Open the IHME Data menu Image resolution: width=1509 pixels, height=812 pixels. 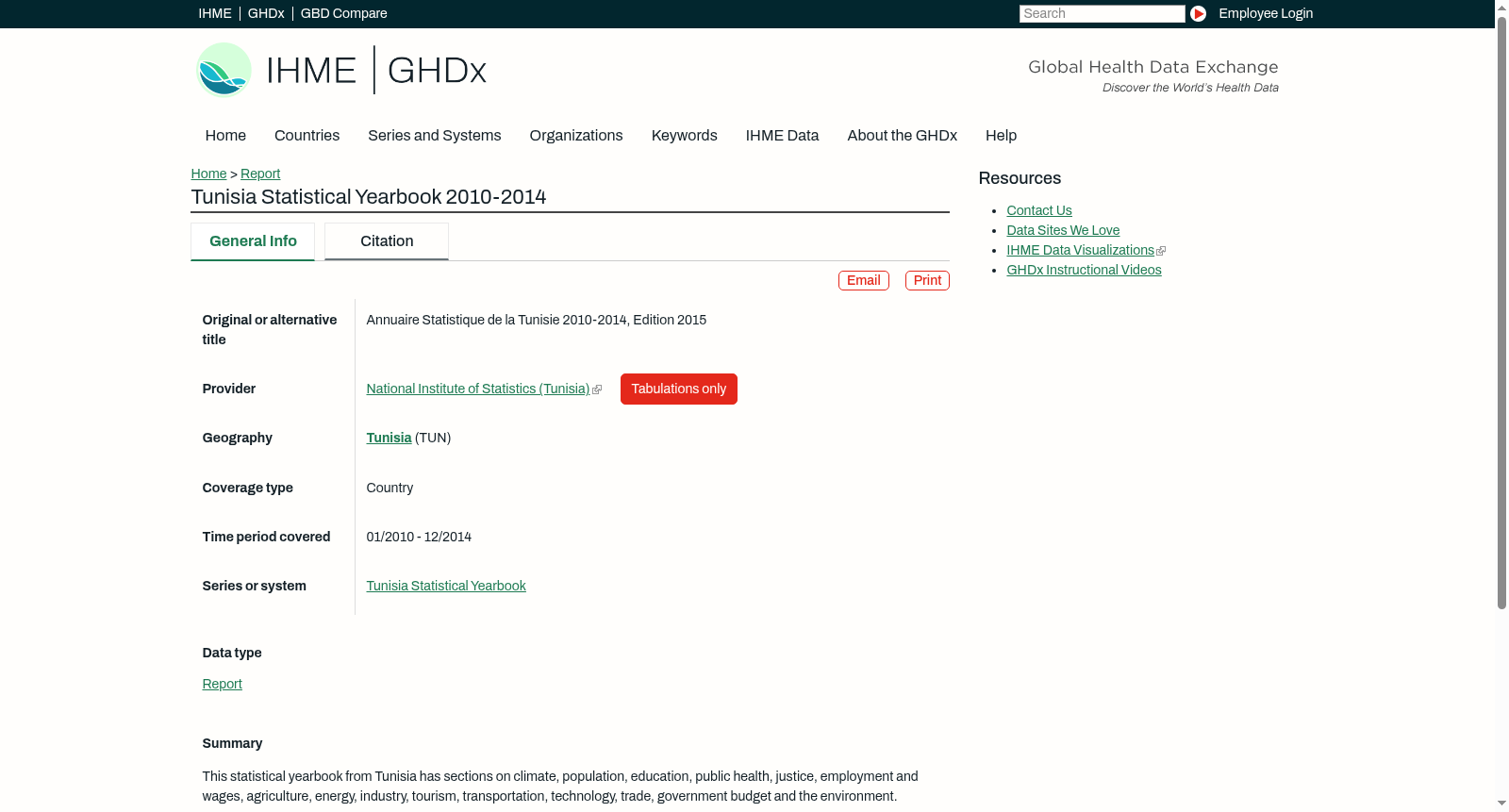[782, 136]
